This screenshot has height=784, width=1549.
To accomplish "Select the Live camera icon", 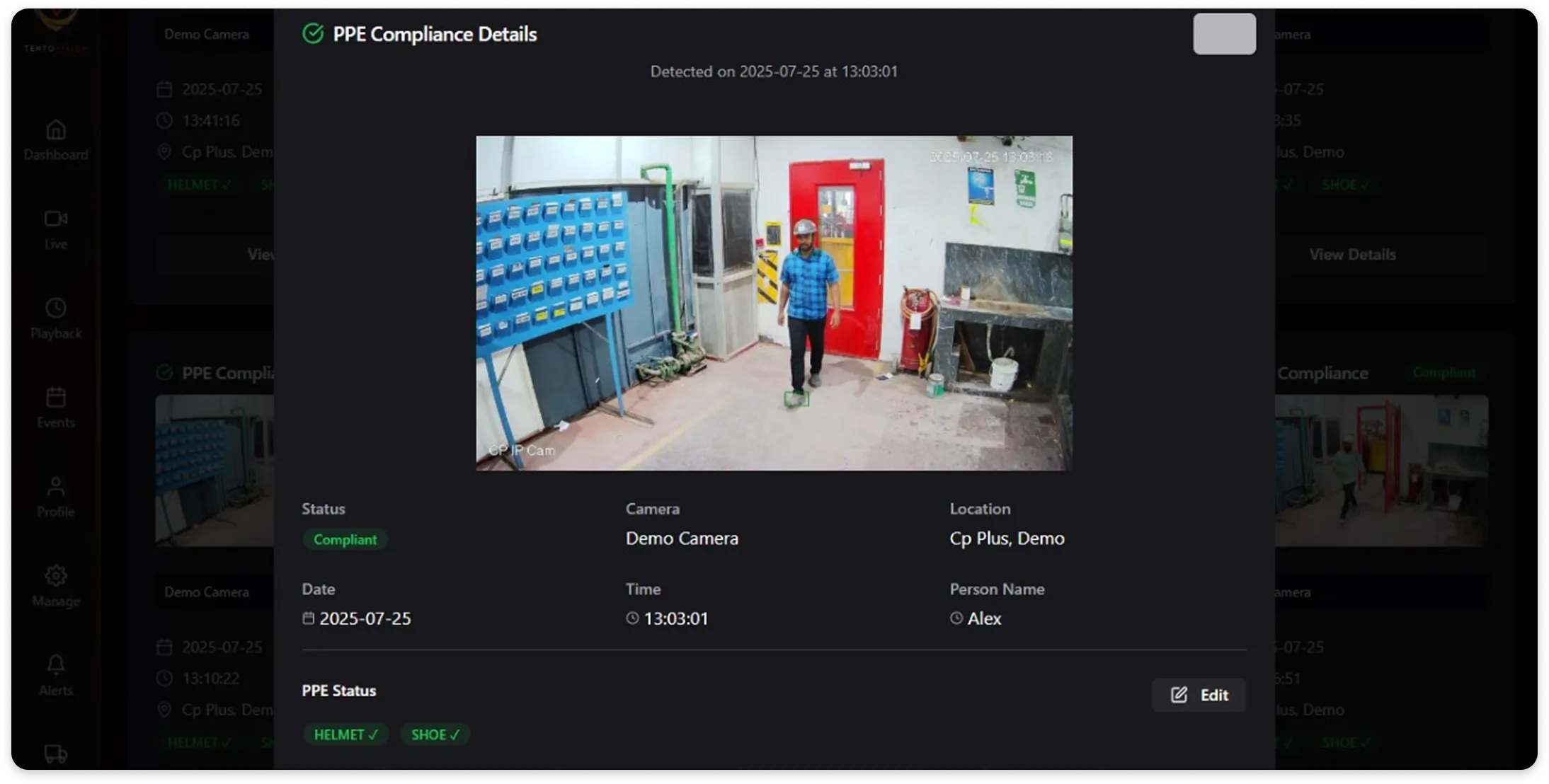I will (x=56, y=219).
